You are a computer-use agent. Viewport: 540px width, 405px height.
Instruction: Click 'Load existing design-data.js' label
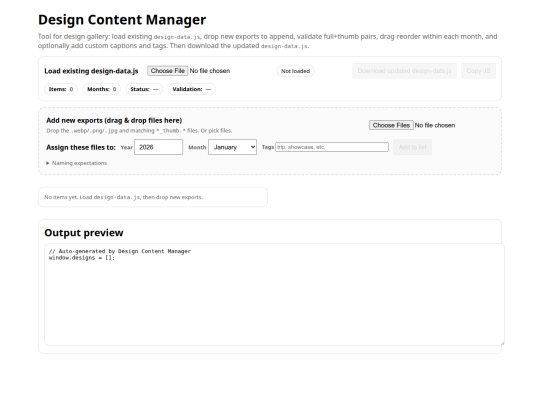coord(91,71)
